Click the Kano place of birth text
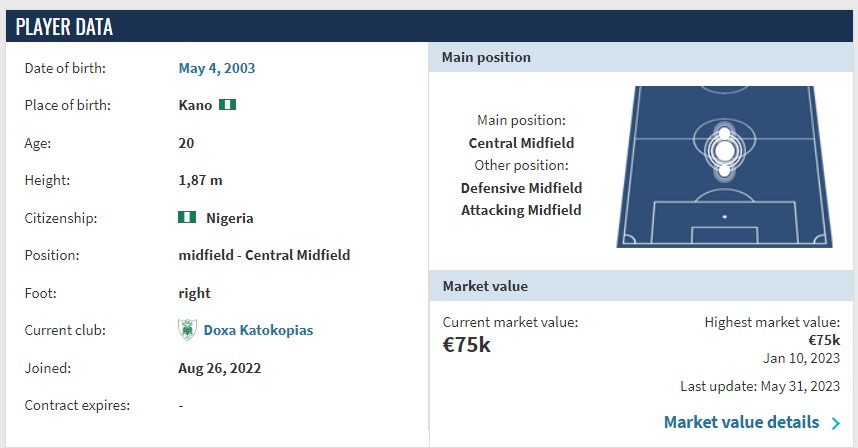This screenshot has width=858, height=448. pos(195,105)
